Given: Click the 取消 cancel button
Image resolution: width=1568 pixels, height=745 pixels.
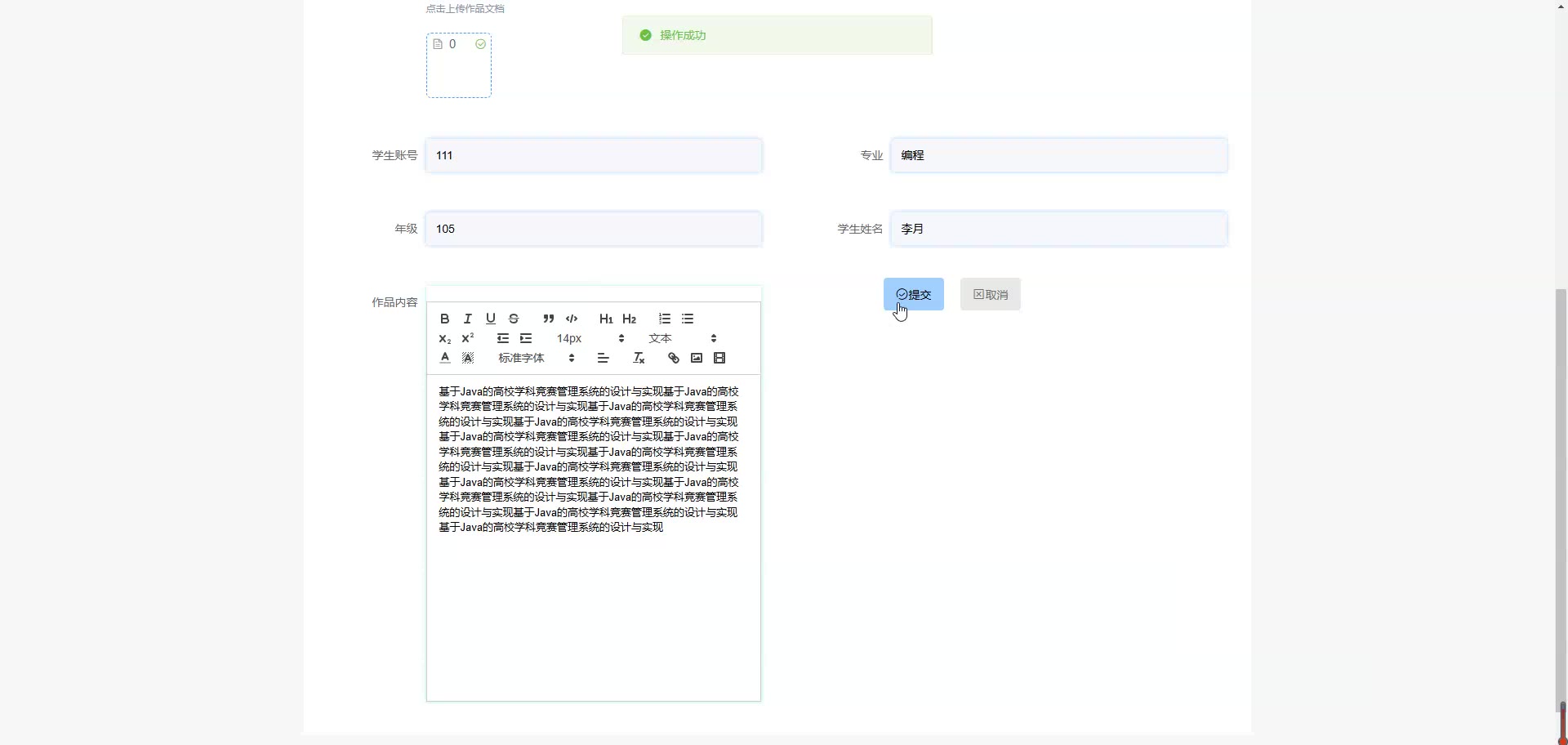Looking at the screenshot, I should 991,294.
